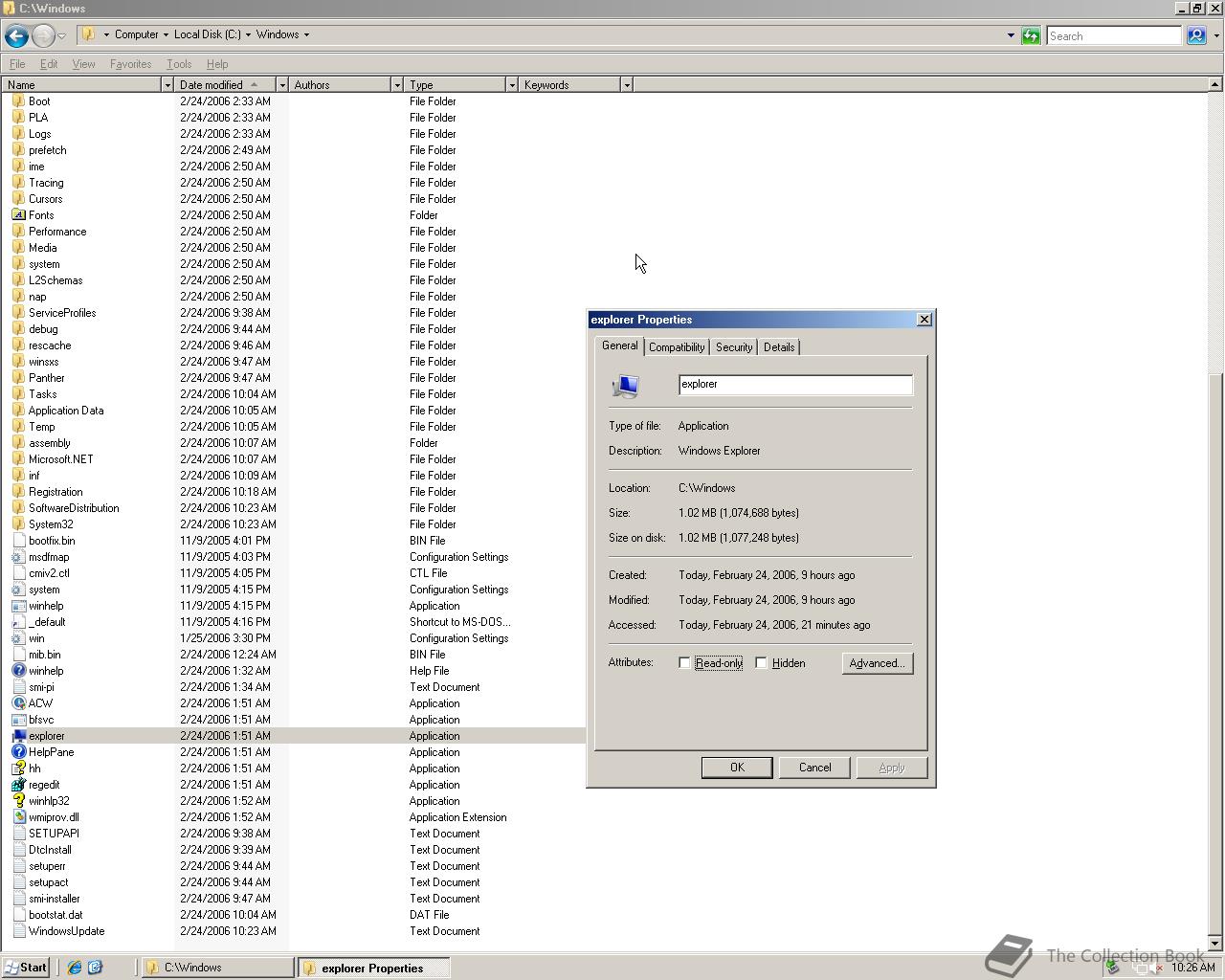Click Cancel in explorer Properties dialog

click(x=815, y=768)
